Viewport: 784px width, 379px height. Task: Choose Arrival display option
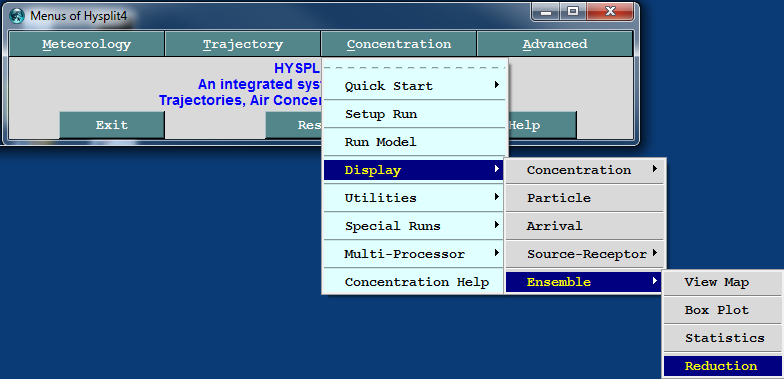point(584,226)
